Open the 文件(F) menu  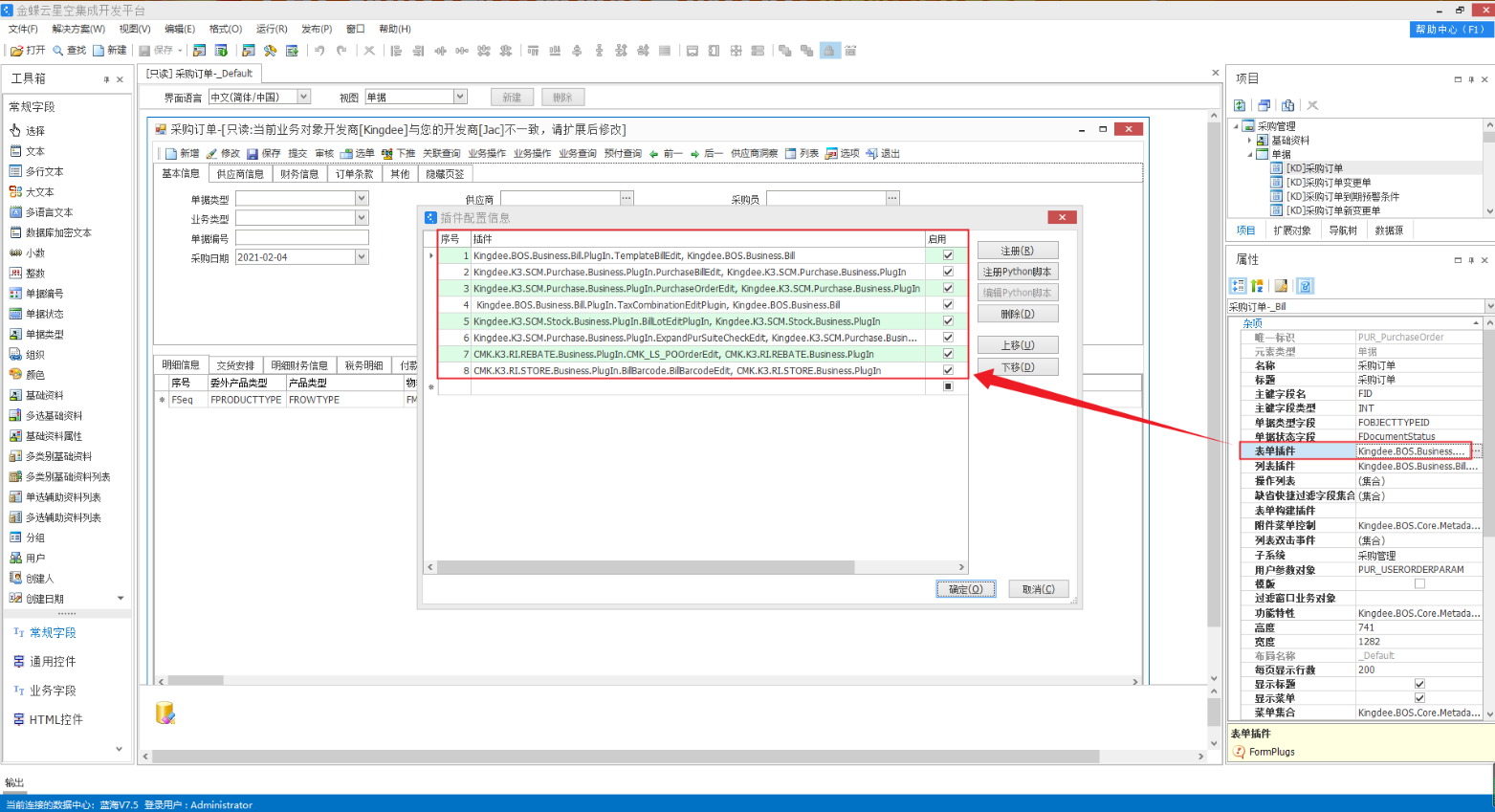(23, 29)
